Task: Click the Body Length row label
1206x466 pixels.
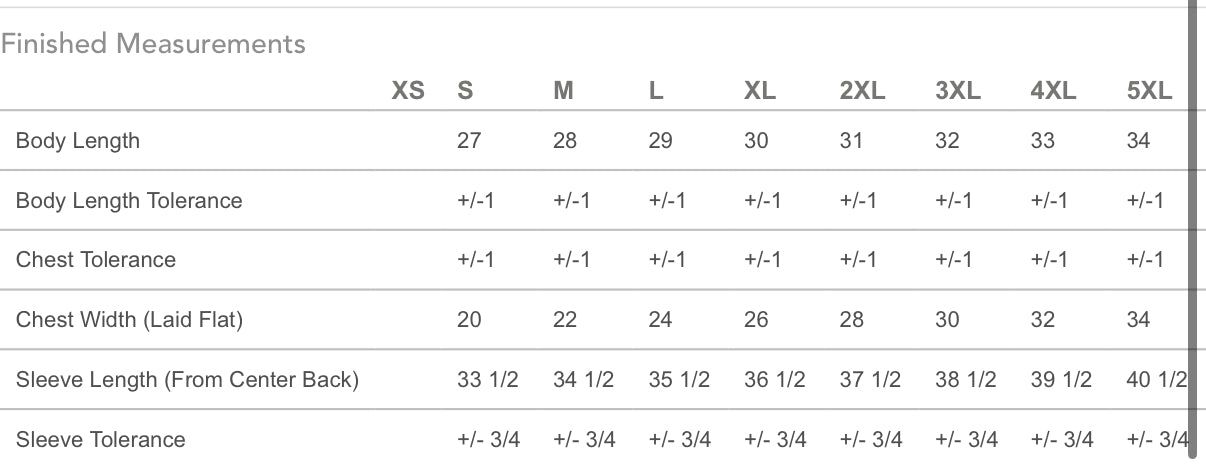Action: click(x=78, y=141)
